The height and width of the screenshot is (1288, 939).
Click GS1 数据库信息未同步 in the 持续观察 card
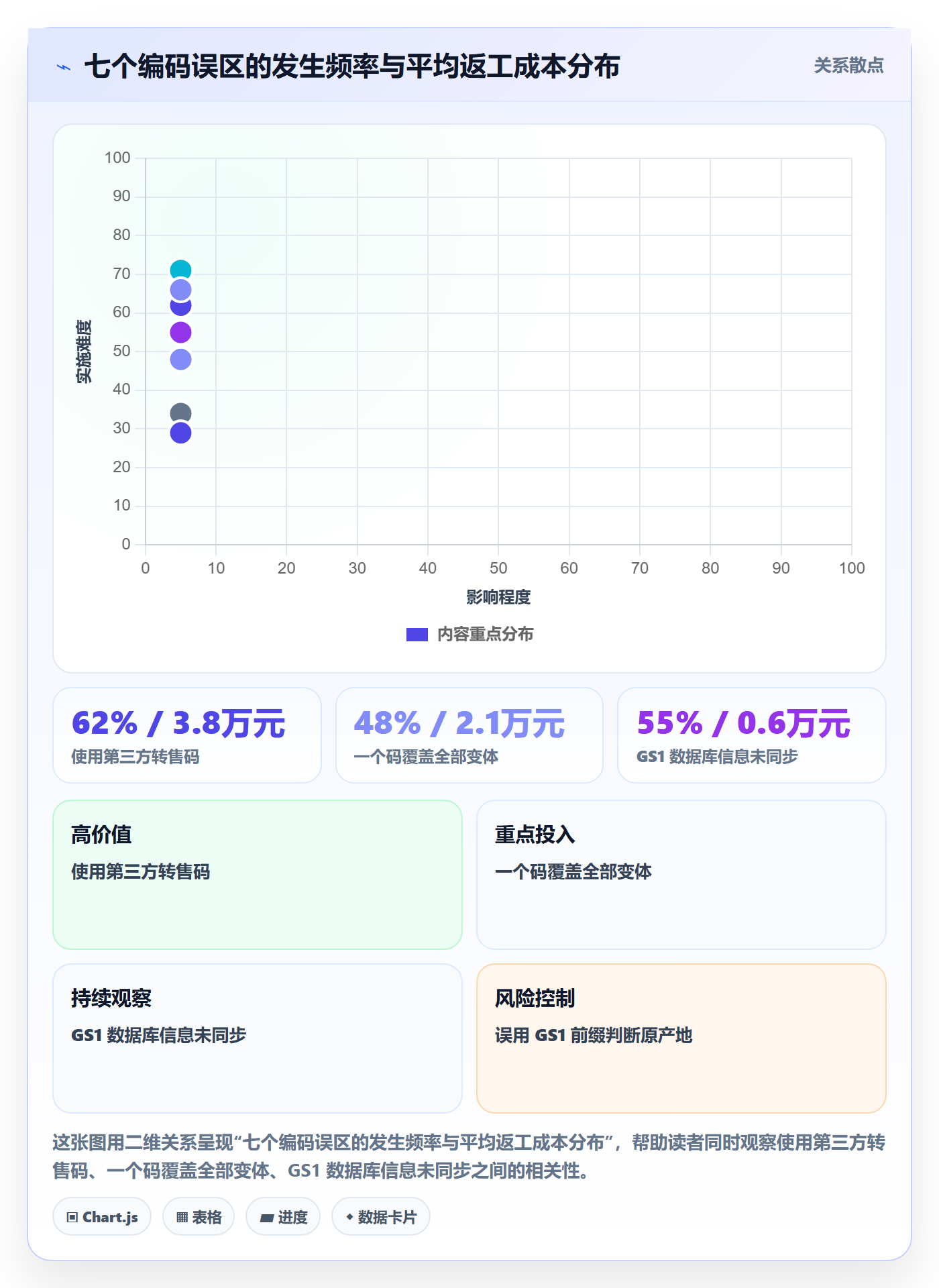pos(159,1036)
